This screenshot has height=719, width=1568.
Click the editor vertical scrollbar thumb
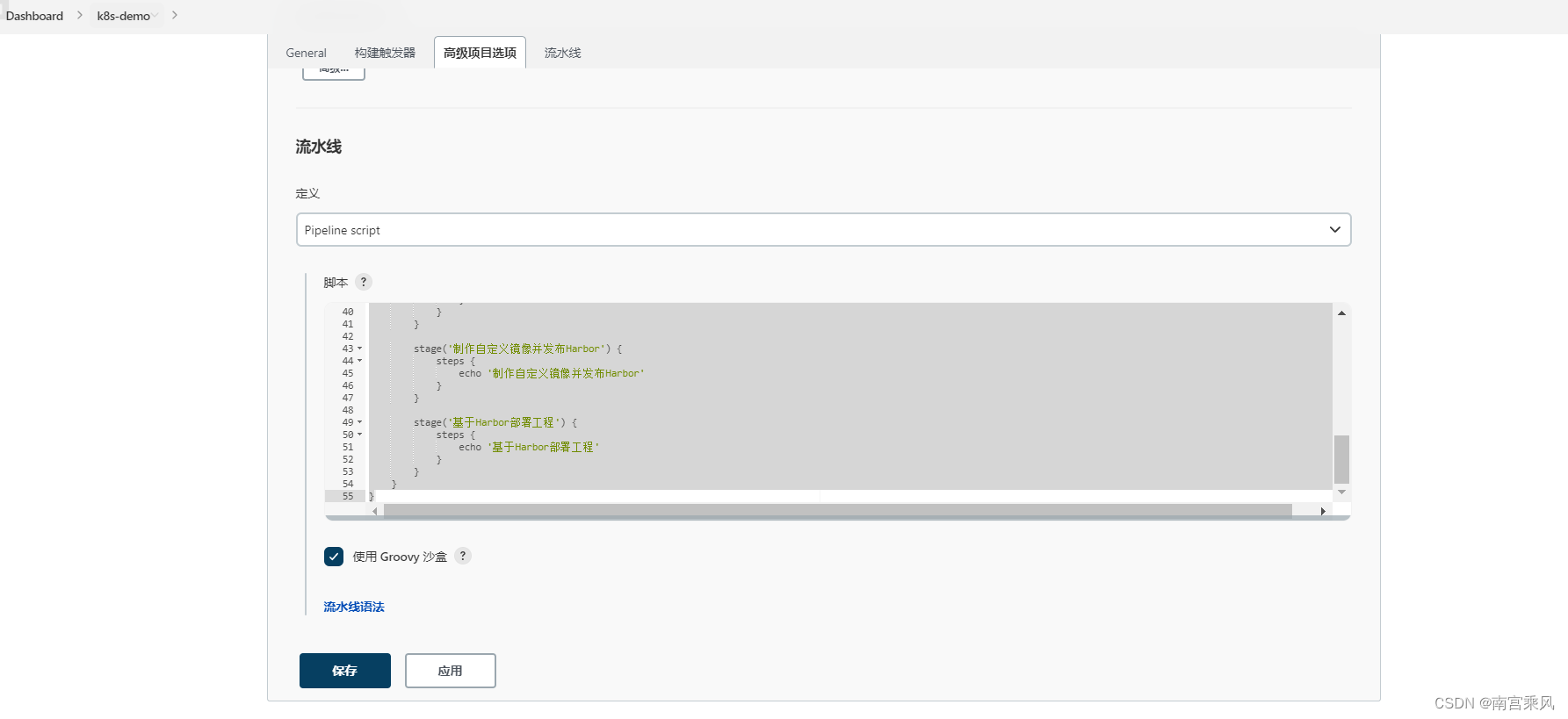pyautogui.click(x=1341, y=459)
